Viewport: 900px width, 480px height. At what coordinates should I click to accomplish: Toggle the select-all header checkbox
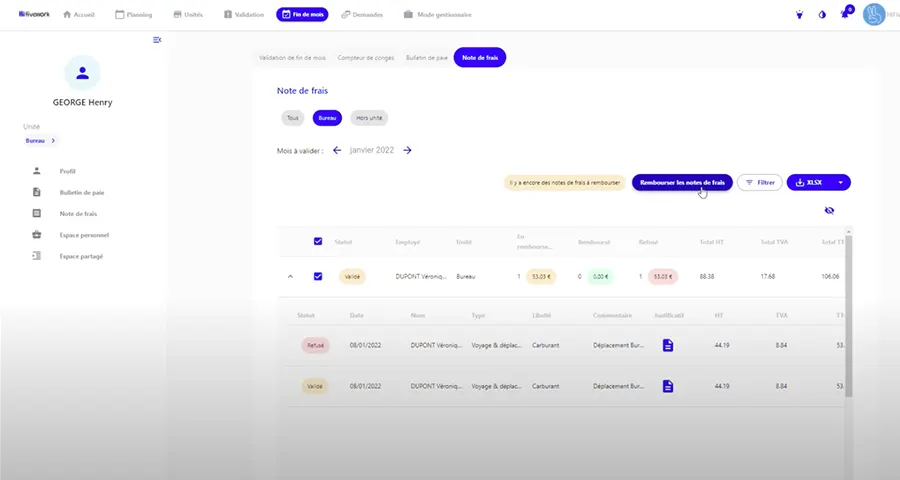[x=318, y=241]
